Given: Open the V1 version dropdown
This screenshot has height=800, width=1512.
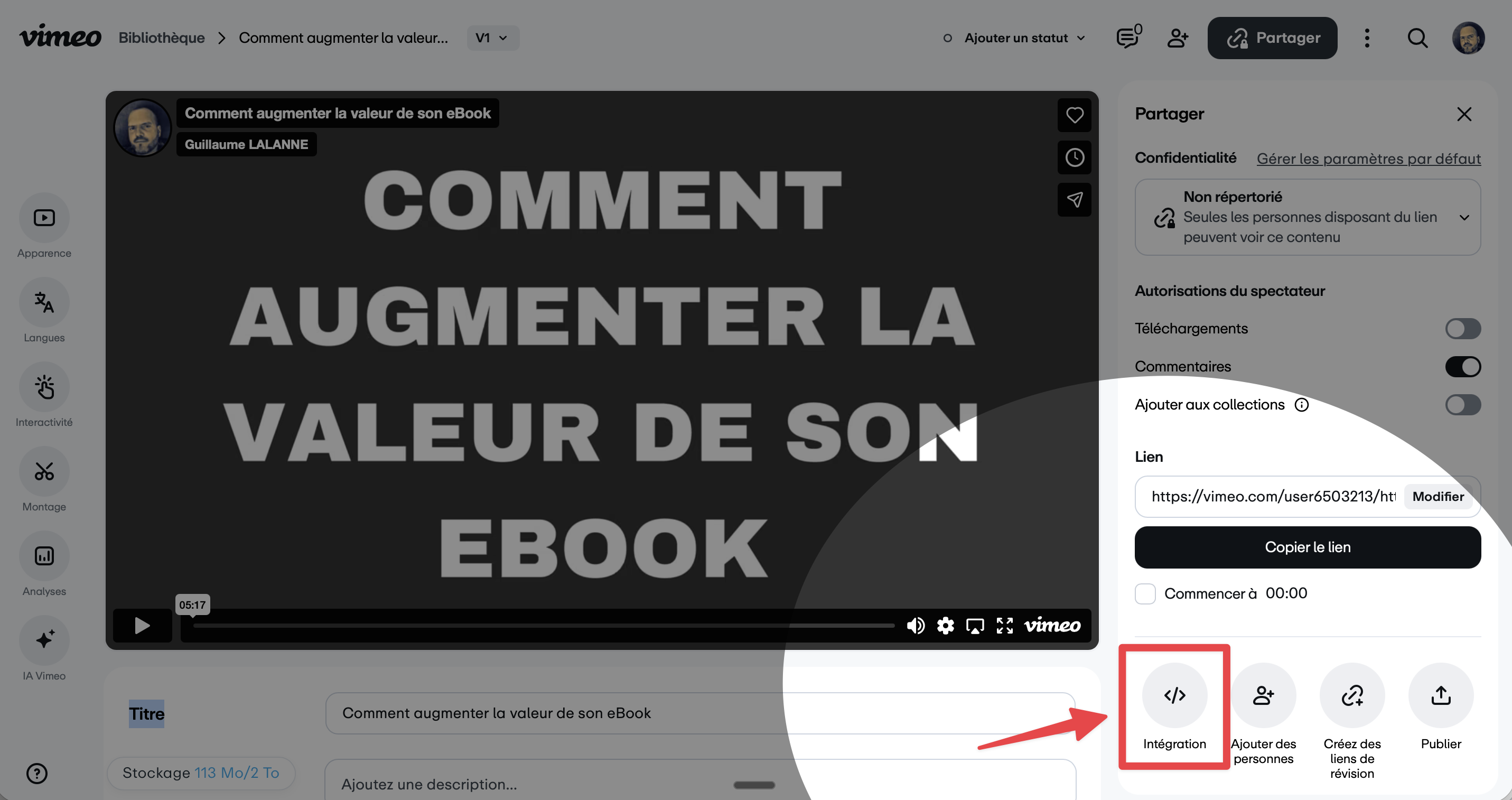Looking at the screenshot, I should 492,38.
